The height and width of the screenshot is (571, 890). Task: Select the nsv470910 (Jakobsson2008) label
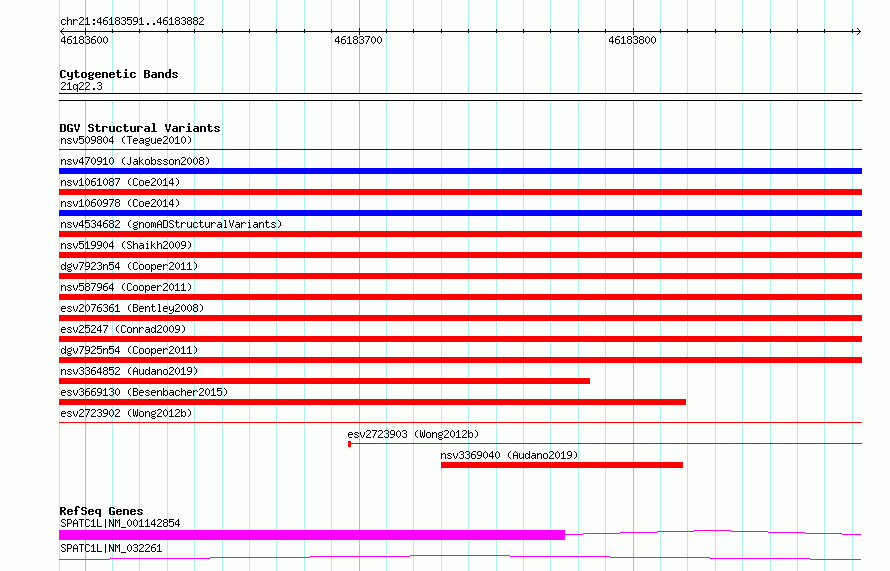pyautogui.click(x=135, y=161)
